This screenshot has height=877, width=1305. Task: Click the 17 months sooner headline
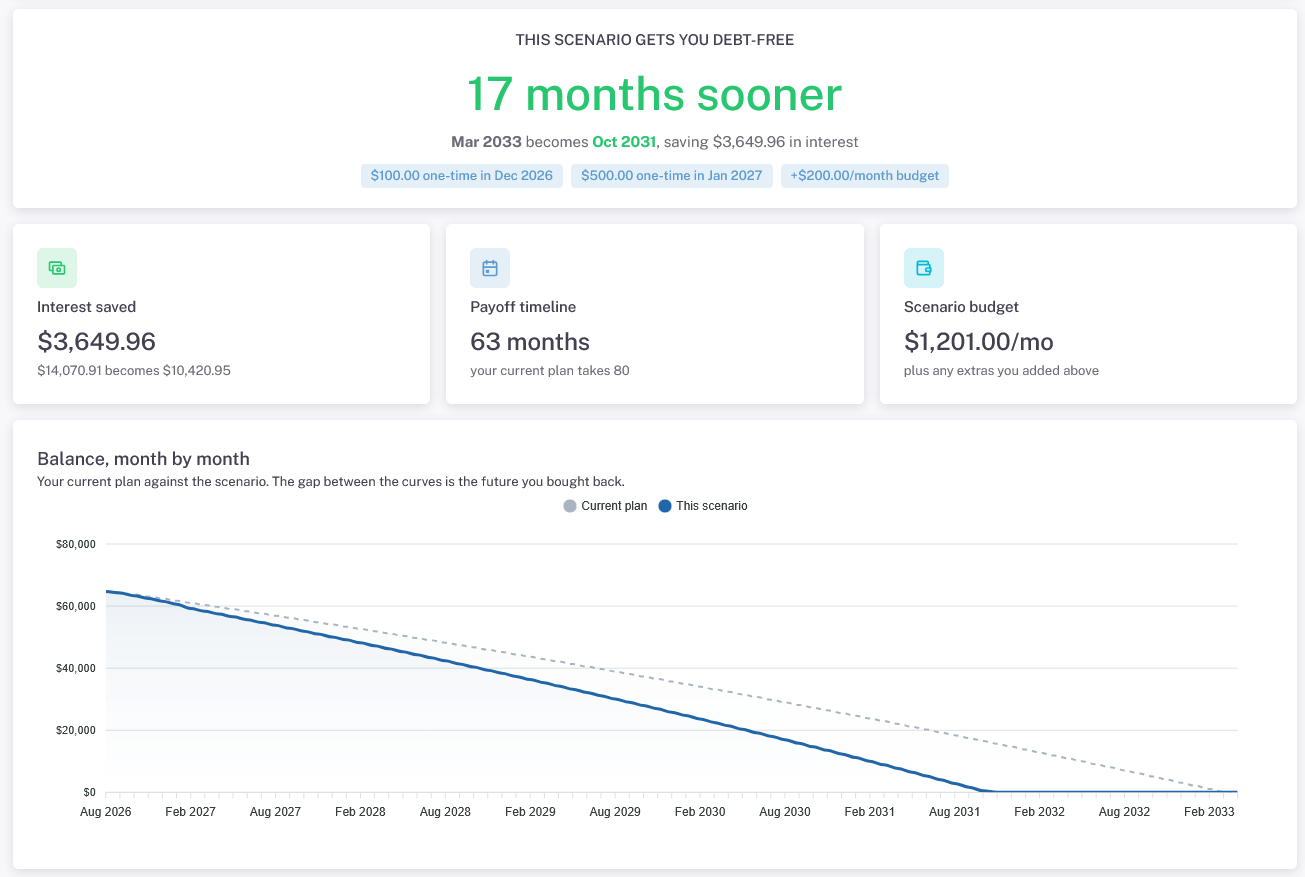coord(655,94)
